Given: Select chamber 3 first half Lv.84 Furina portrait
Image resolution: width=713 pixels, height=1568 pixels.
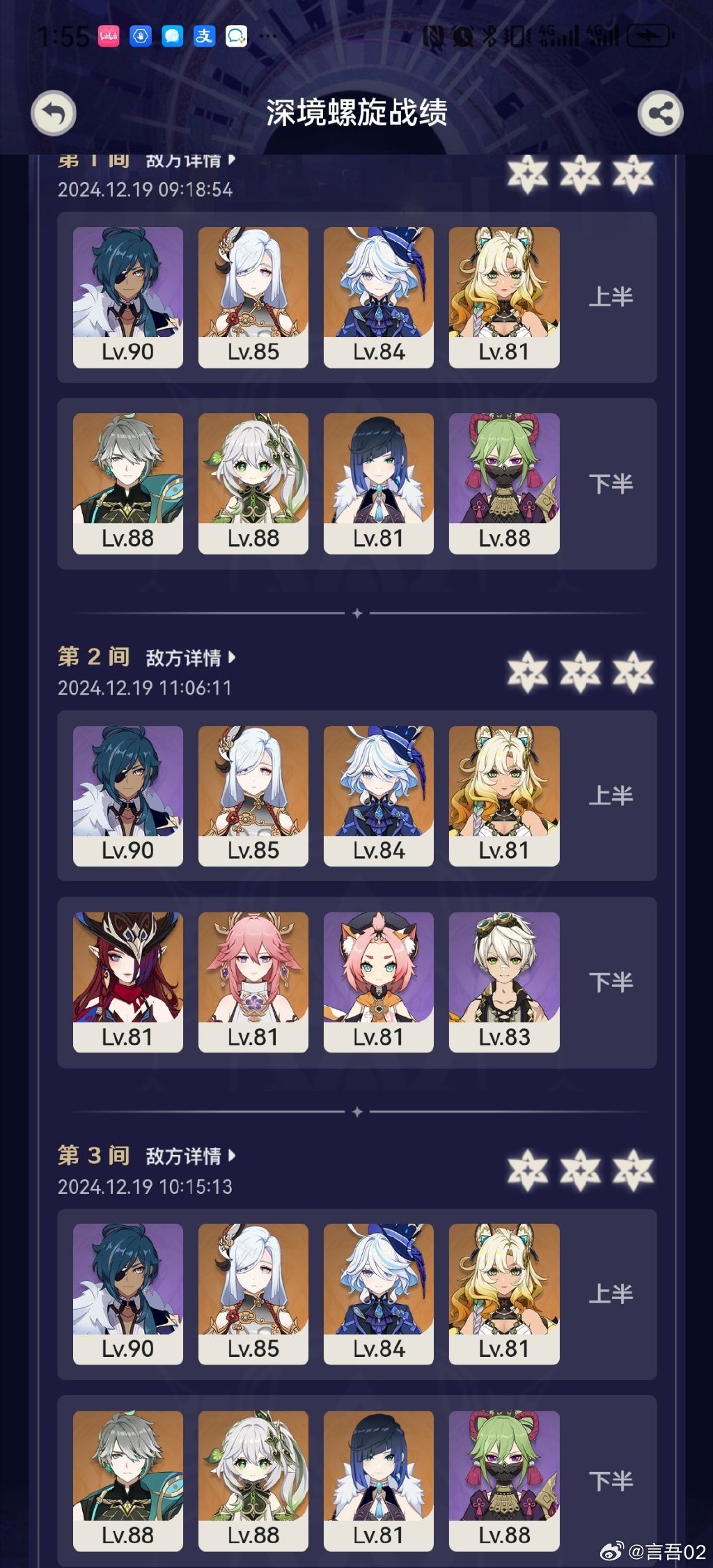Looking at the screenshot, I should [379, 1294].
